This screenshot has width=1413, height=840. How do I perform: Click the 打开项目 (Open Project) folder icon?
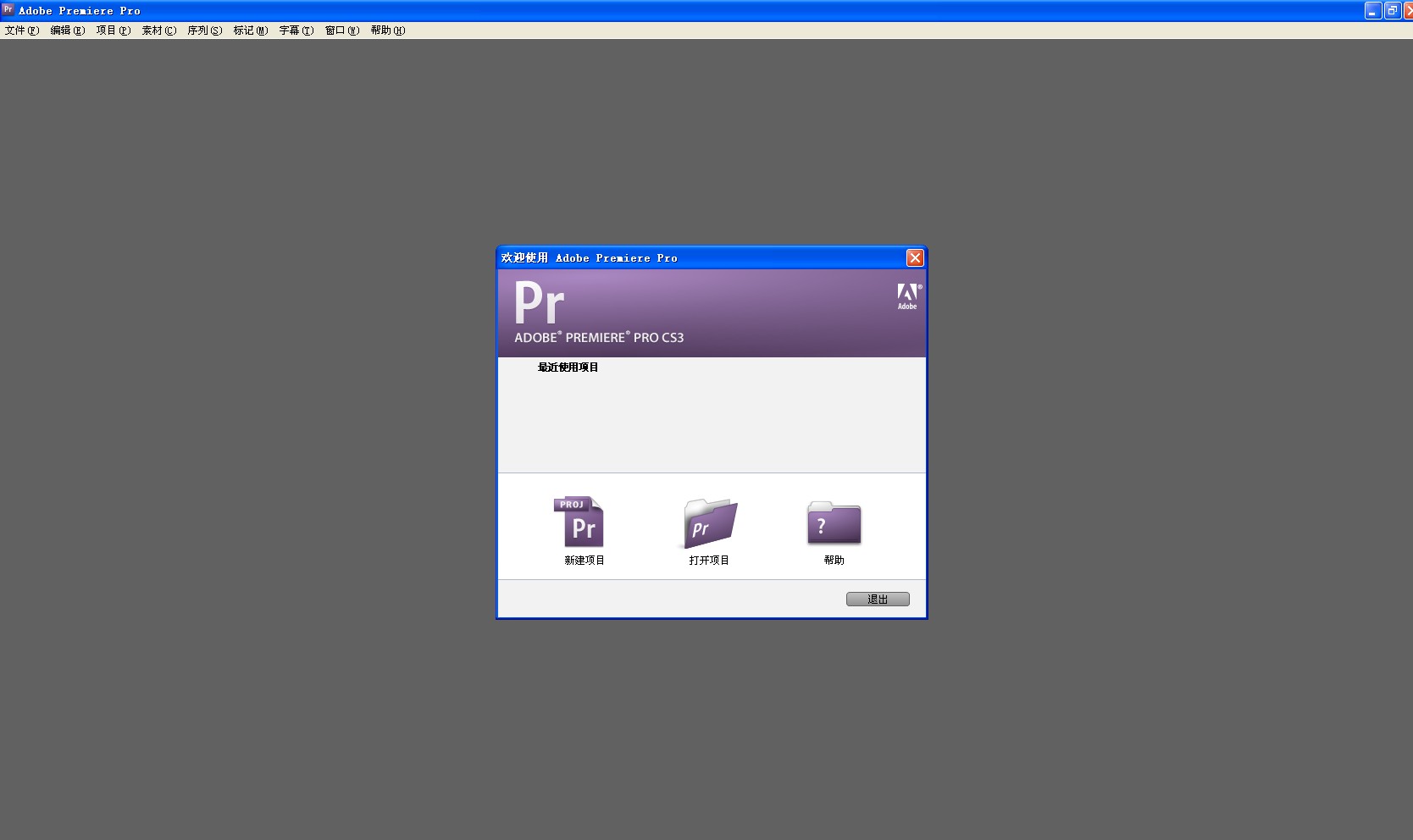click(710, 523)
